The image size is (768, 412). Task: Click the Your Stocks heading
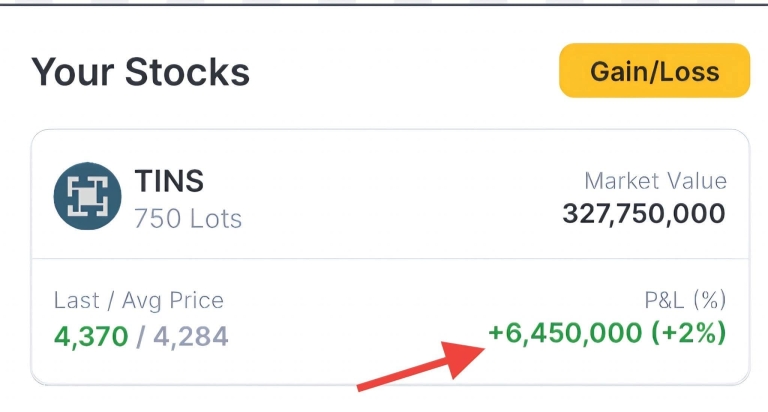[x=140, y=72]
